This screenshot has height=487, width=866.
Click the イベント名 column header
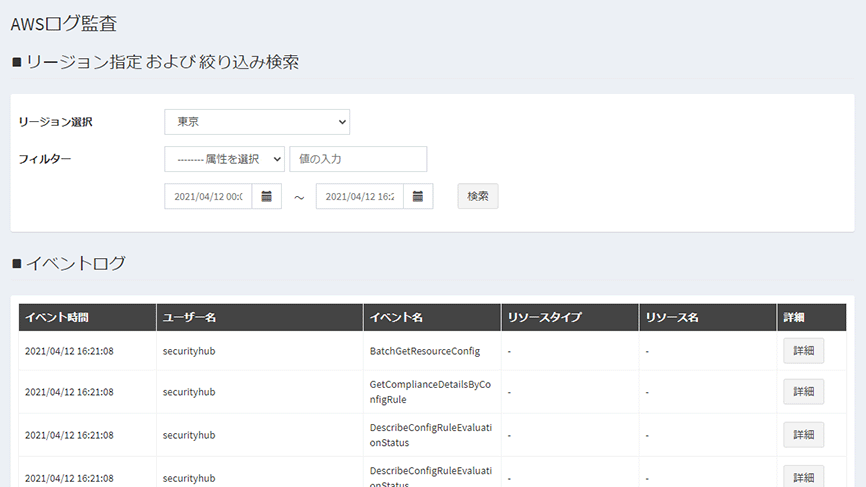432,317
